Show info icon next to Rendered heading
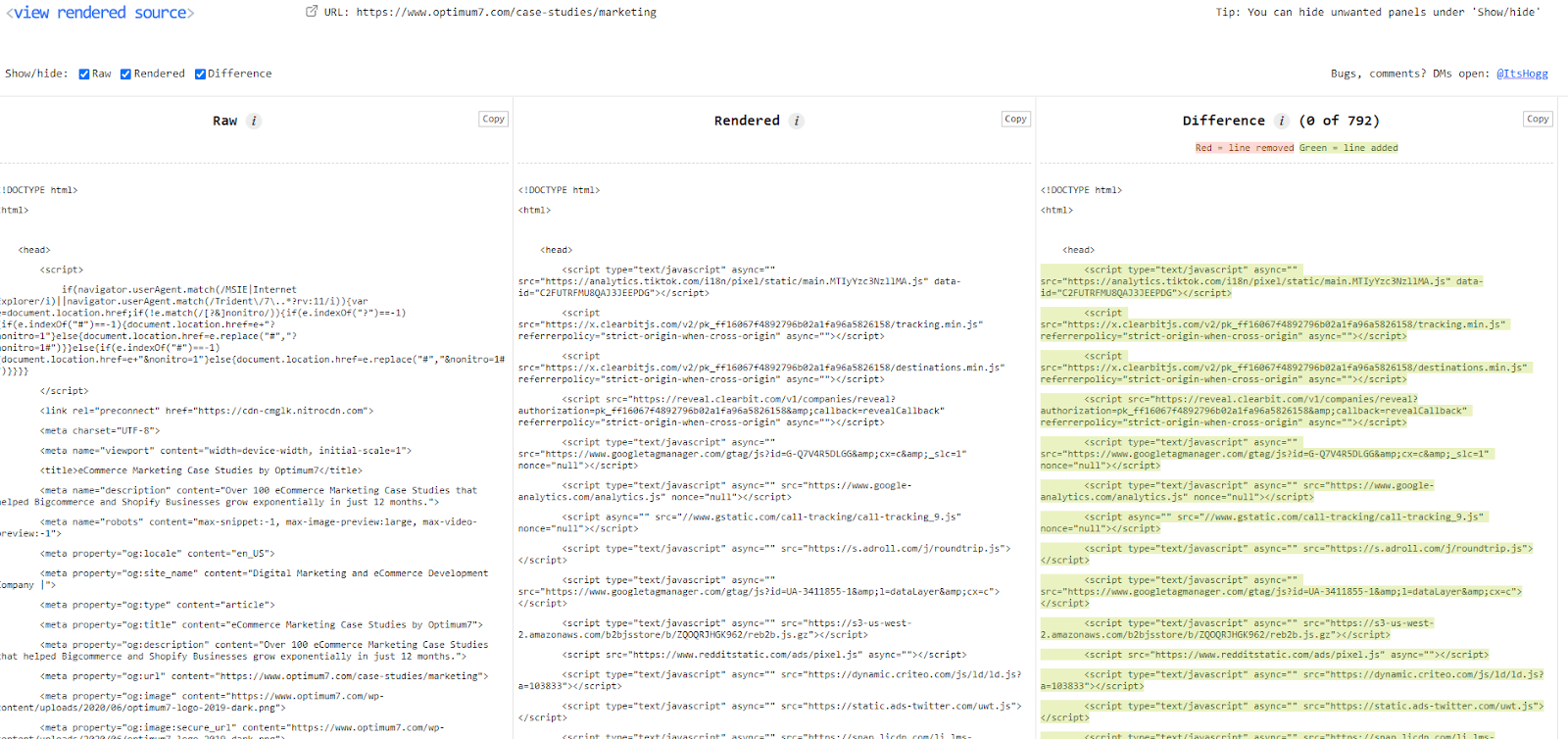 pos(797,121)
